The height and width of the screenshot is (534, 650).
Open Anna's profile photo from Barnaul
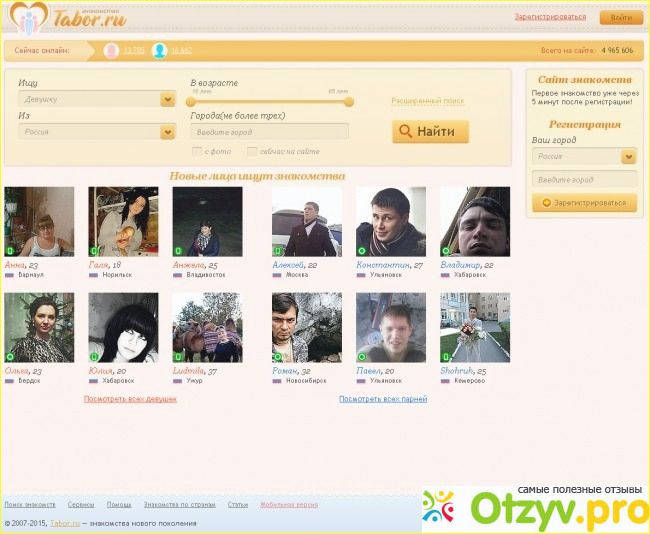tap(39, 221)
